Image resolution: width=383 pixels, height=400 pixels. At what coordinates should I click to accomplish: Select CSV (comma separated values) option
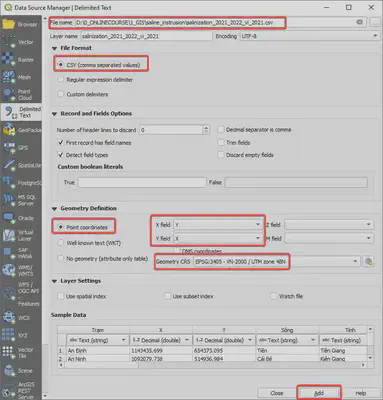point(99,65)
